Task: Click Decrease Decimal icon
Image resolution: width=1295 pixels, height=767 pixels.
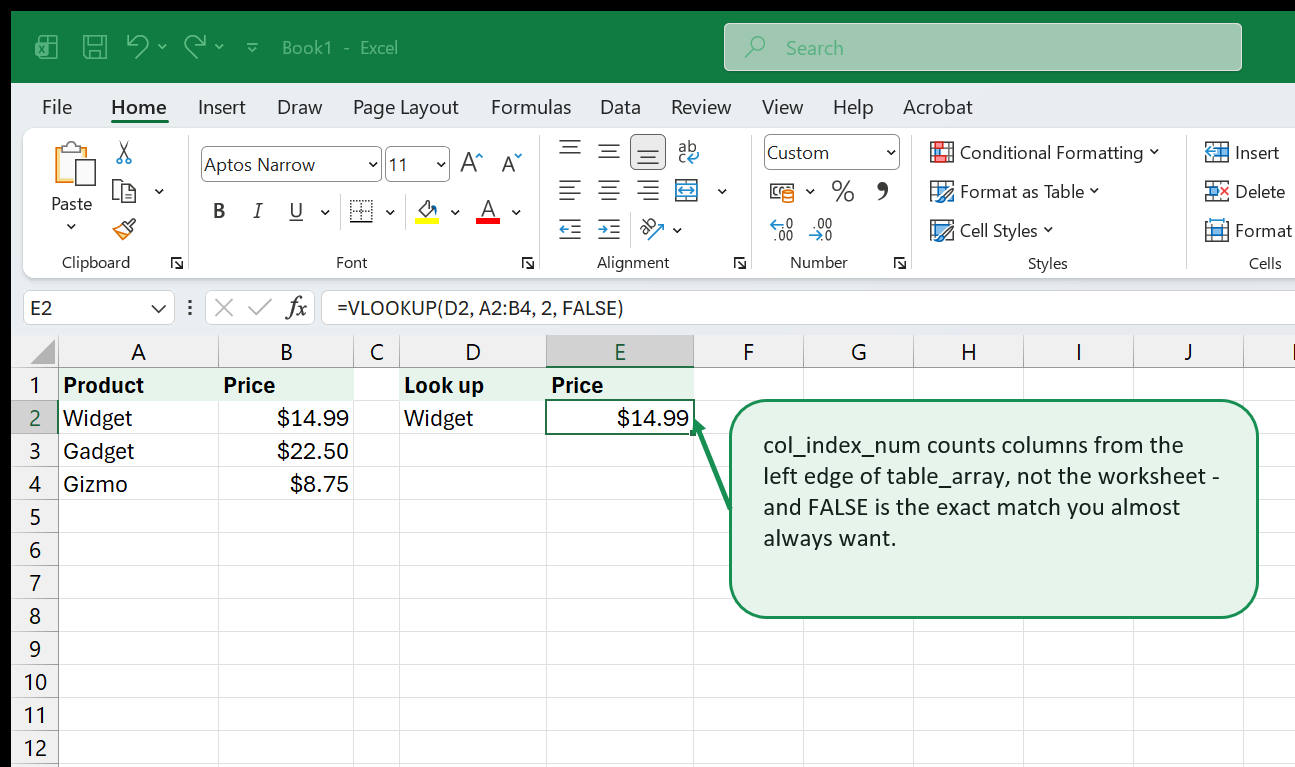Action: [x=821, y=230]
